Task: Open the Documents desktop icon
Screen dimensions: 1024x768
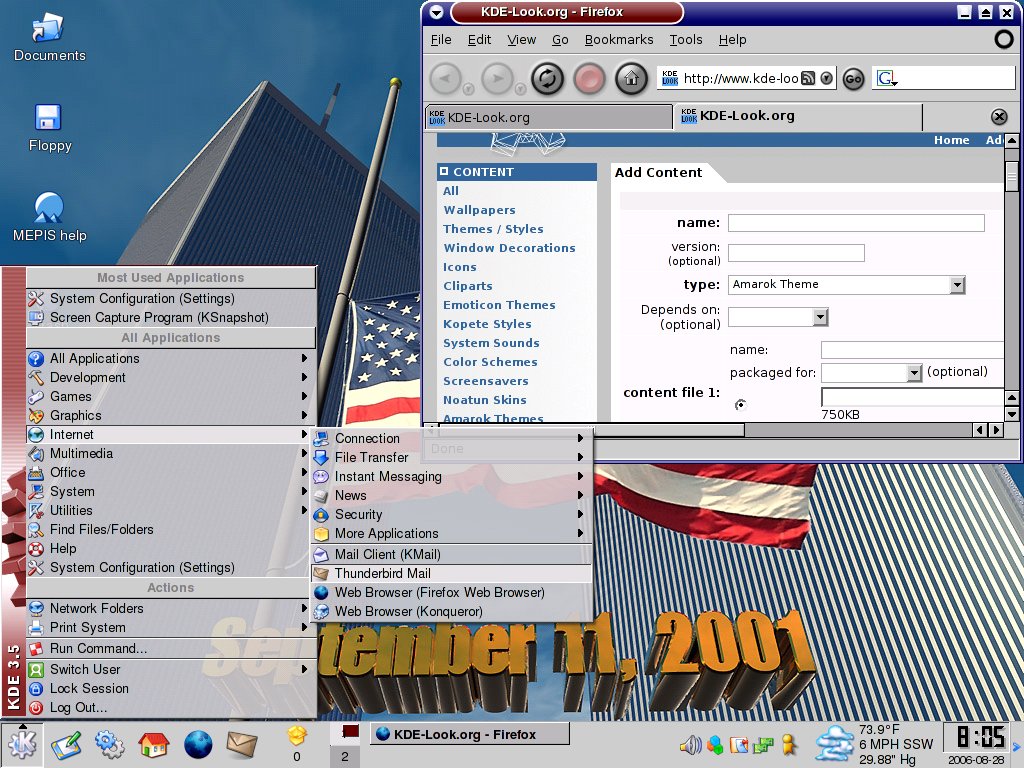Action: click(49, 38)
